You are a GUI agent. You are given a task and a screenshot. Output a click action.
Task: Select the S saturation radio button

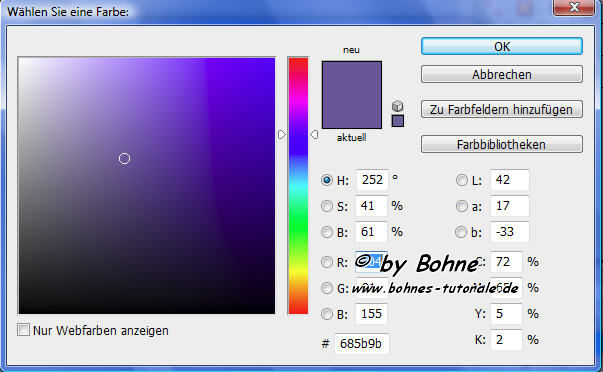[x=327, y=206]
